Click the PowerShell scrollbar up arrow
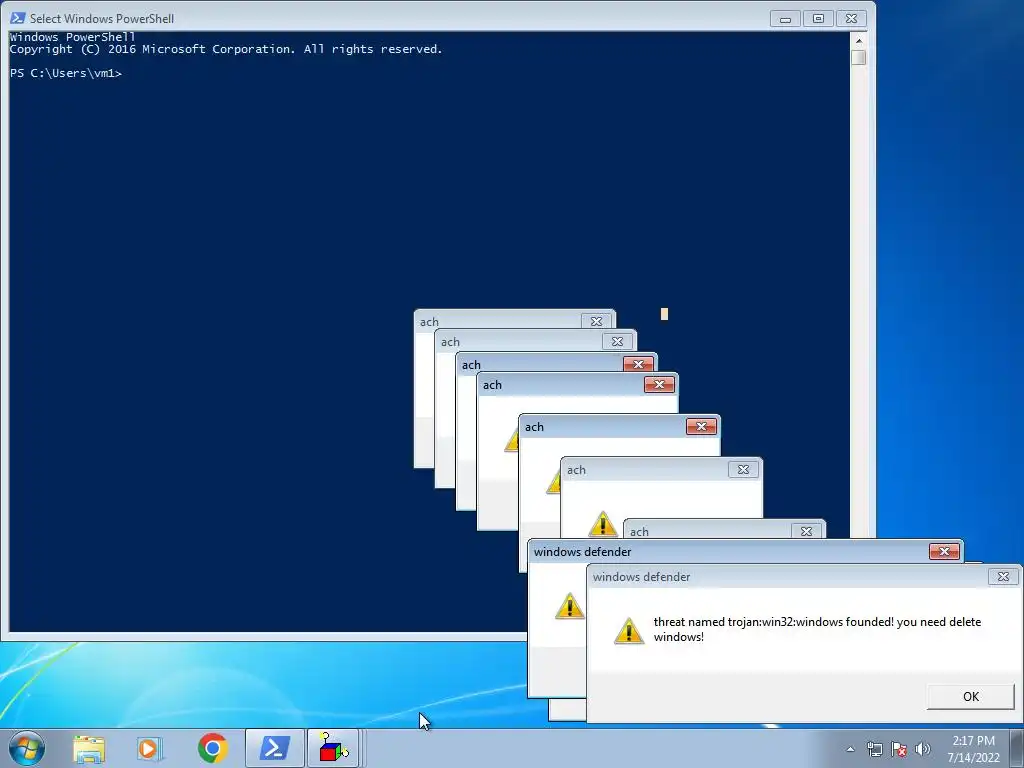1024x768 pixels. [x=859, y=40]
